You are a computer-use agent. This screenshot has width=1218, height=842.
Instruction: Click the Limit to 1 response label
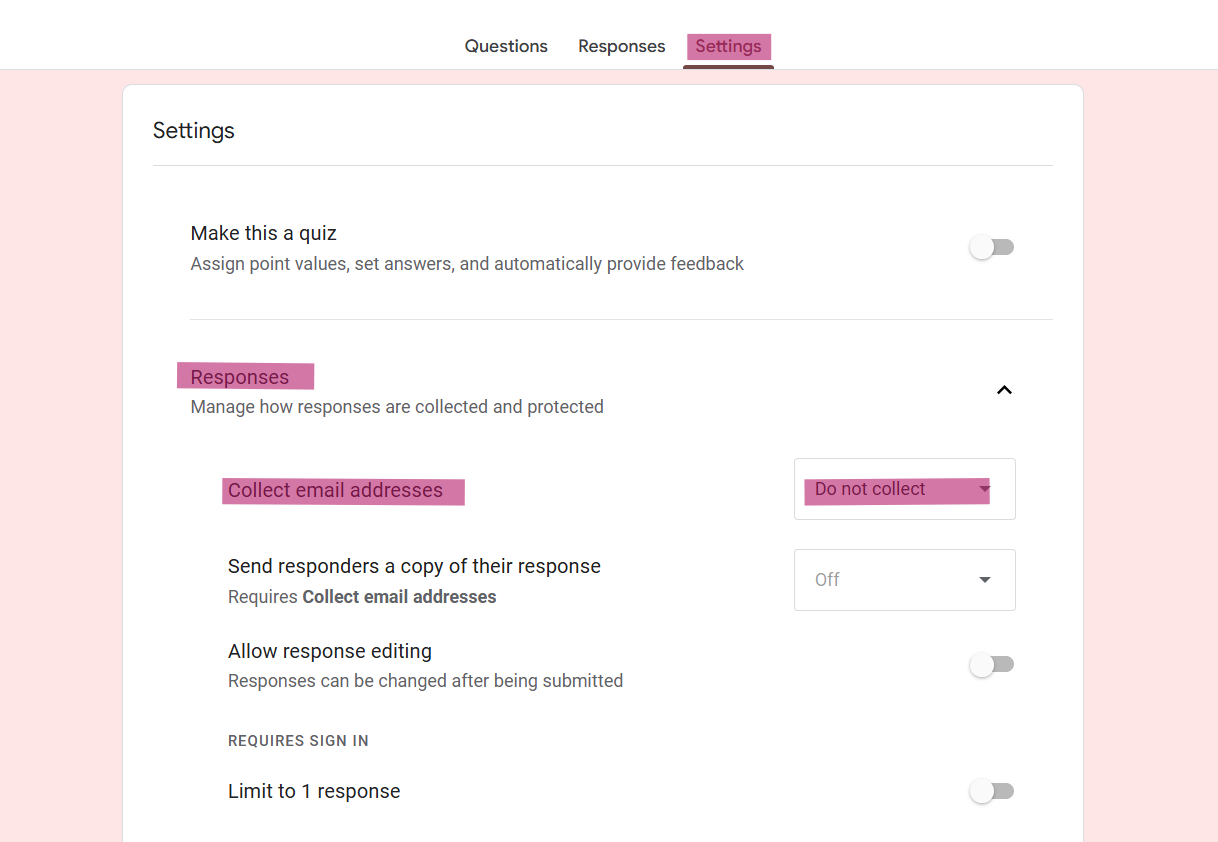click(x=314, y=791)
